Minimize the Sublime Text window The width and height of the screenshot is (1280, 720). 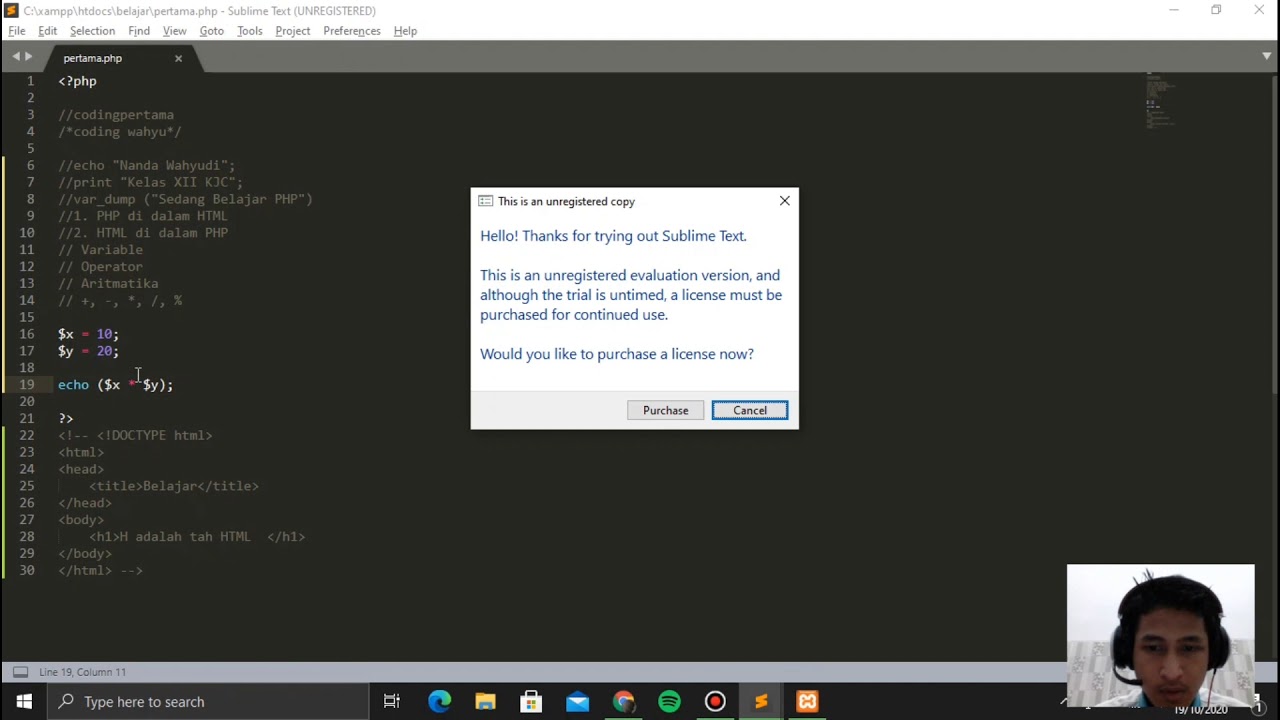(x=1174, y=10)
